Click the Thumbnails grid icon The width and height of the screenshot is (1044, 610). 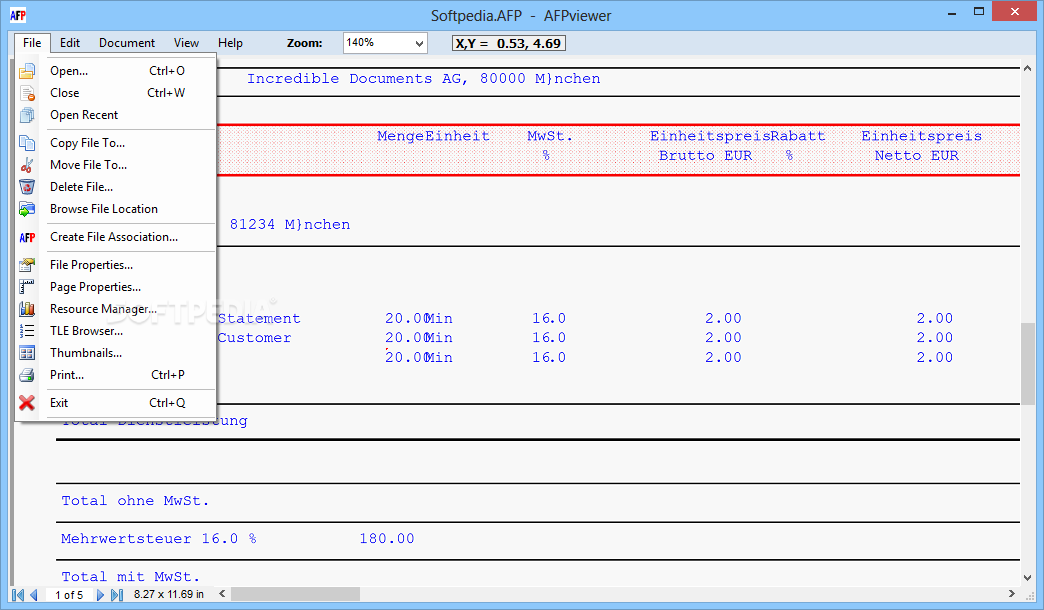(27, 353)
